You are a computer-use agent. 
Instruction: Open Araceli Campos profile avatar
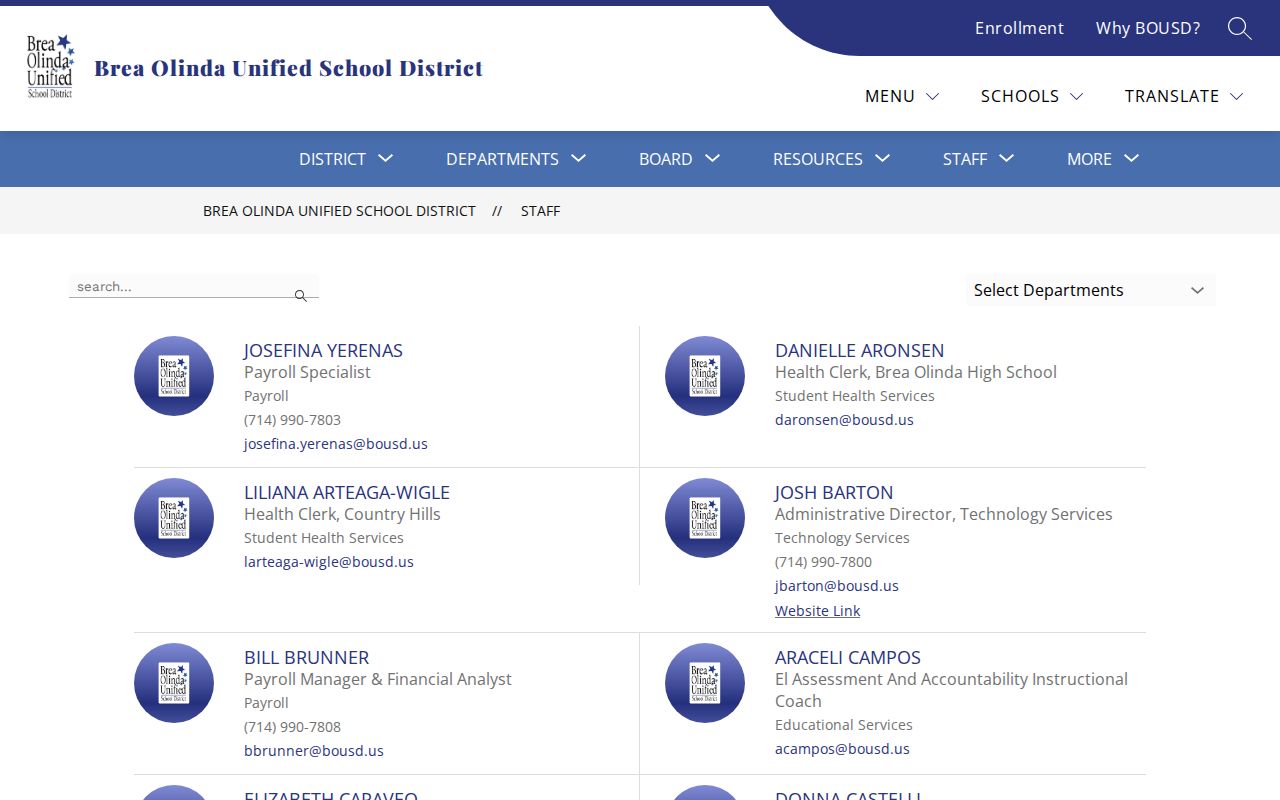click(705, 683)
